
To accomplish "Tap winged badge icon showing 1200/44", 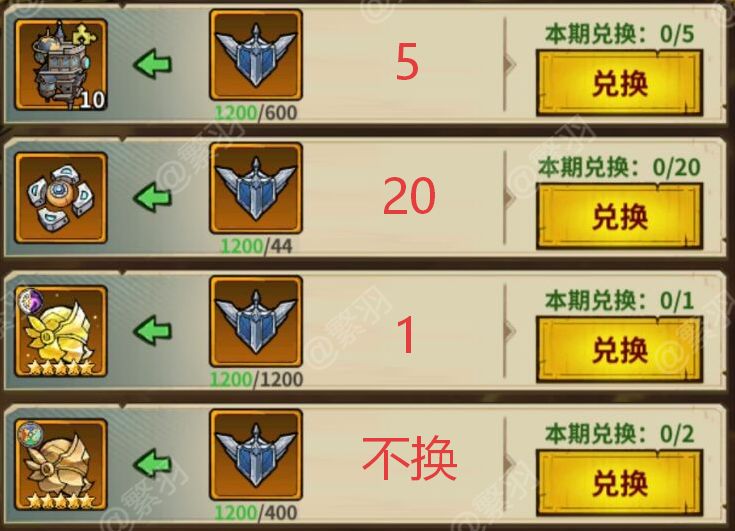I will 256,188.
